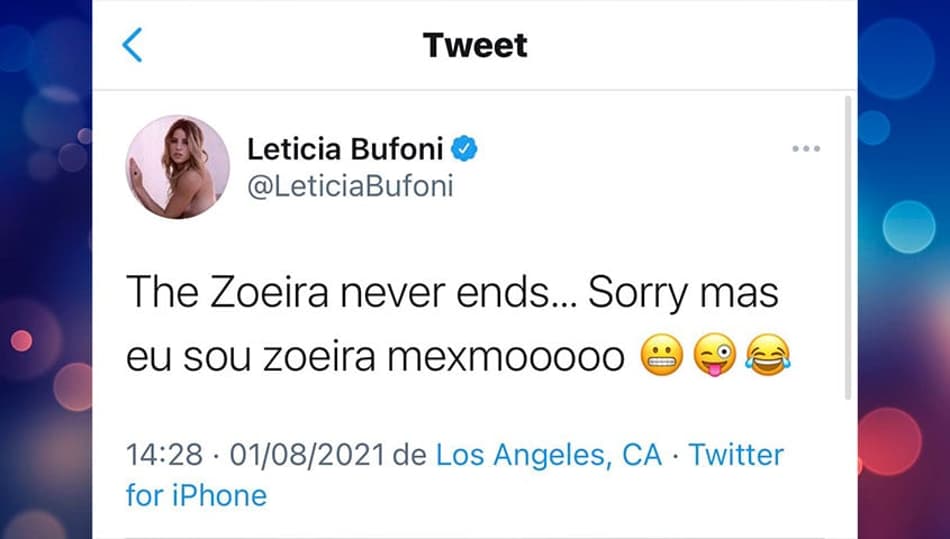950x539 pixels.
Task: Click the blue verified badge
Action: click(x=464, y=149)
